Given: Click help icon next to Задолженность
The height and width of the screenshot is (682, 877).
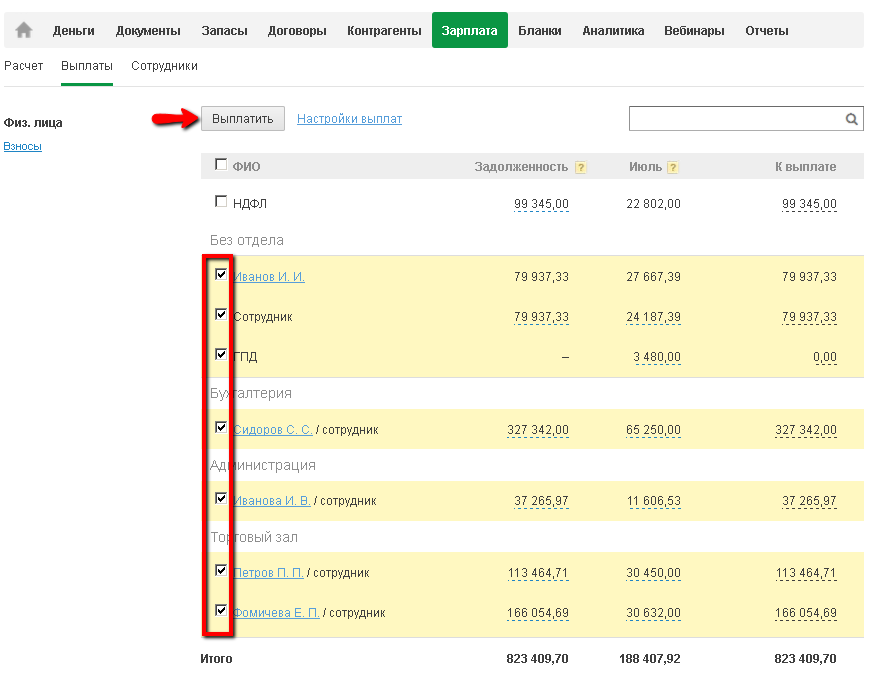Looking at the screenshot, I should click(x=581, y=167).
